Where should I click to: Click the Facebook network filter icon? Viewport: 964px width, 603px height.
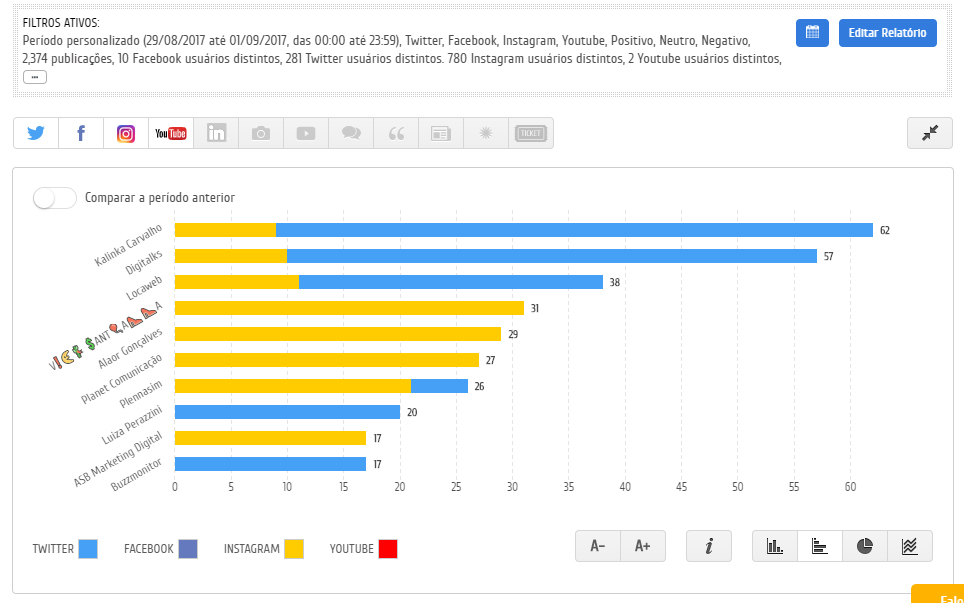(81, 133)
